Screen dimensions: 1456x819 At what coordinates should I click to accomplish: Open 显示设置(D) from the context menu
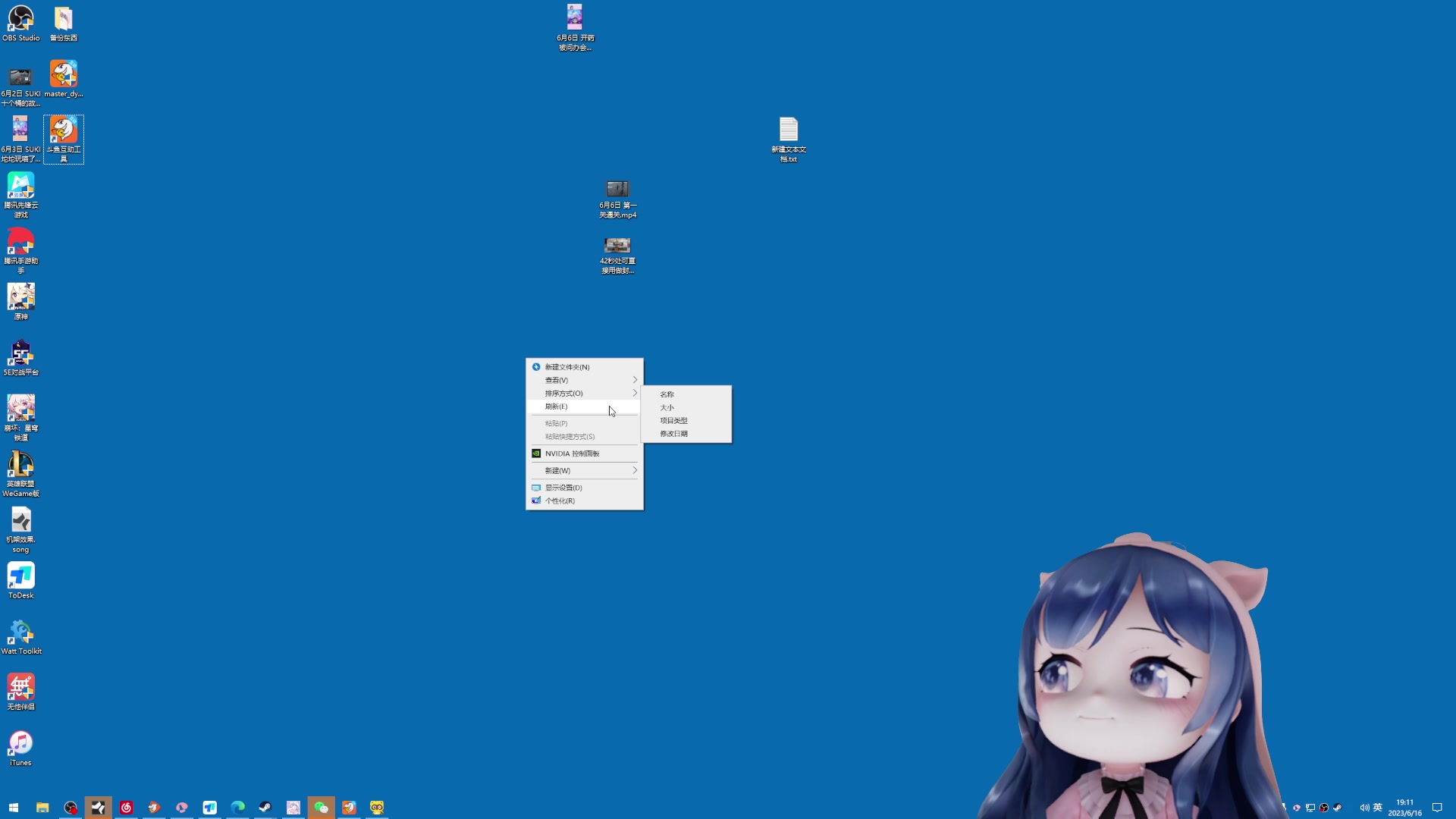563,488
